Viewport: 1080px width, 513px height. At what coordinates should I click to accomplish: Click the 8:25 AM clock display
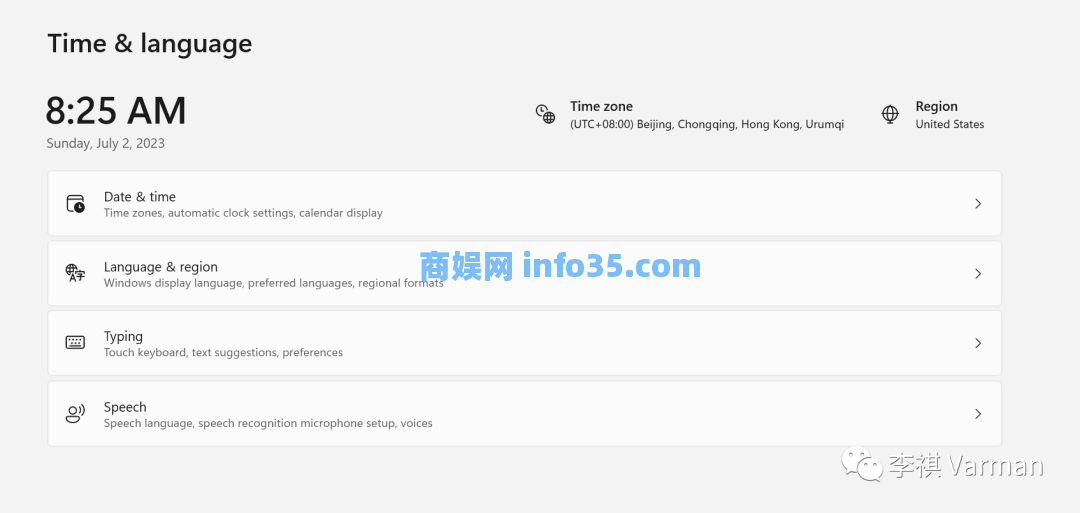point(116,111)
